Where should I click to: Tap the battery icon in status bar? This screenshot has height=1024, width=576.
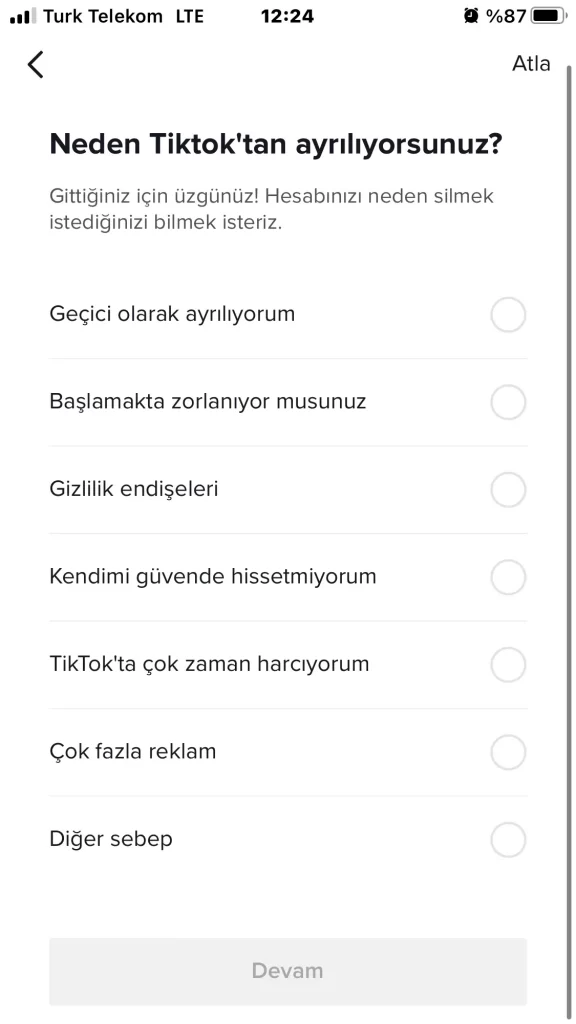(549, 16)
